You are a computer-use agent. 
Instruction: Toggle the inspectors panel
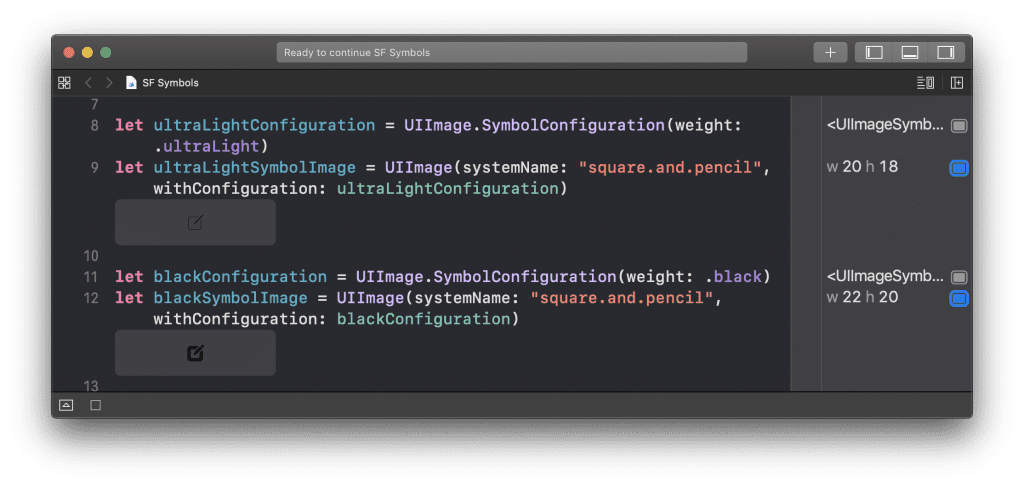[946, 53]
